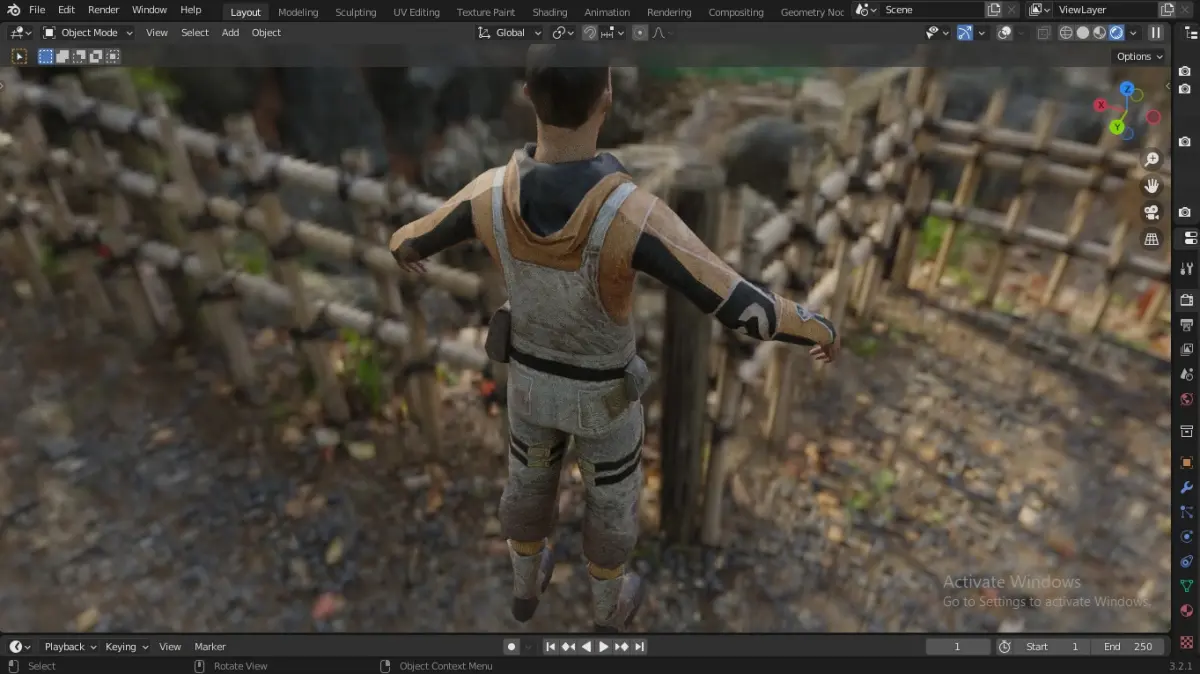The image size is (1200, 674).
Task: Select the Invert selection mode icon
Action: click(96, 56)
